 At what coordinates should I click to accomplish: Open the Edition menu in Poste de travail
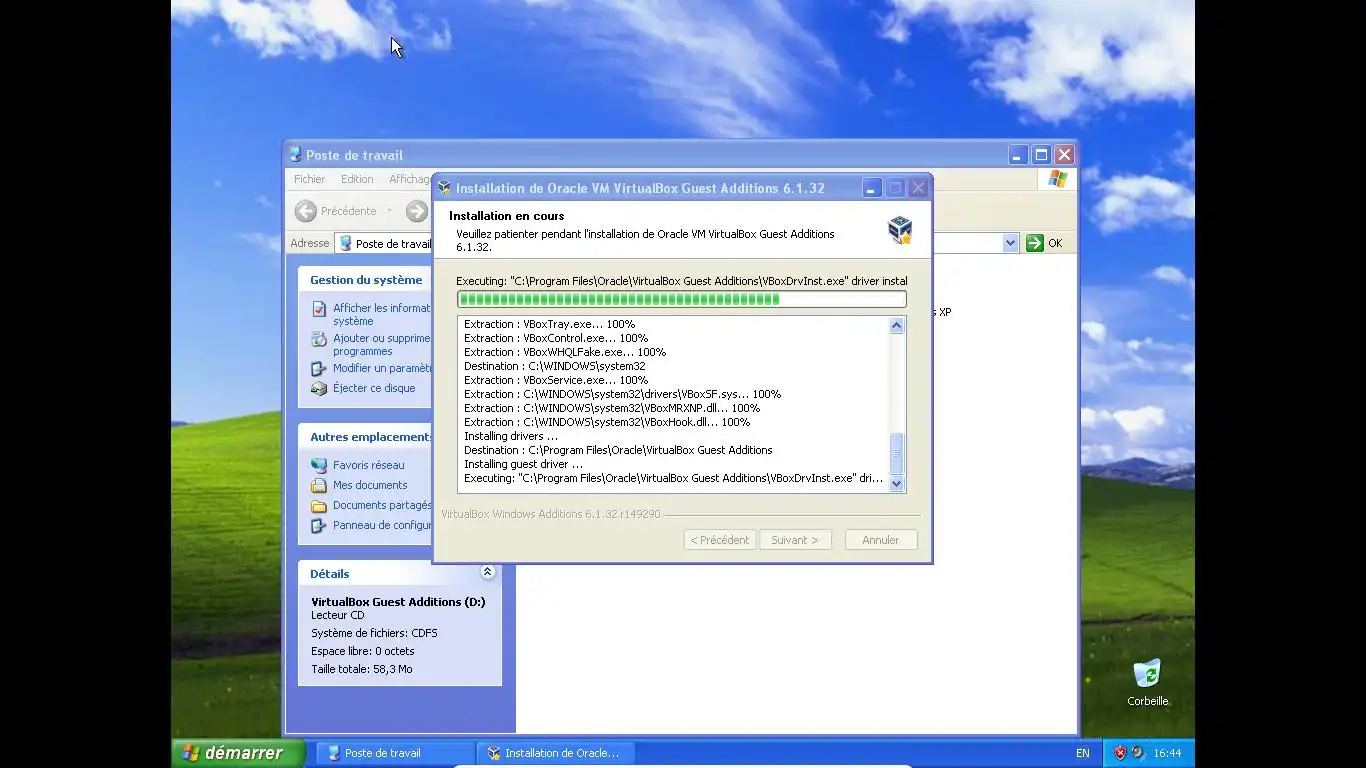[x=357, y=179]
